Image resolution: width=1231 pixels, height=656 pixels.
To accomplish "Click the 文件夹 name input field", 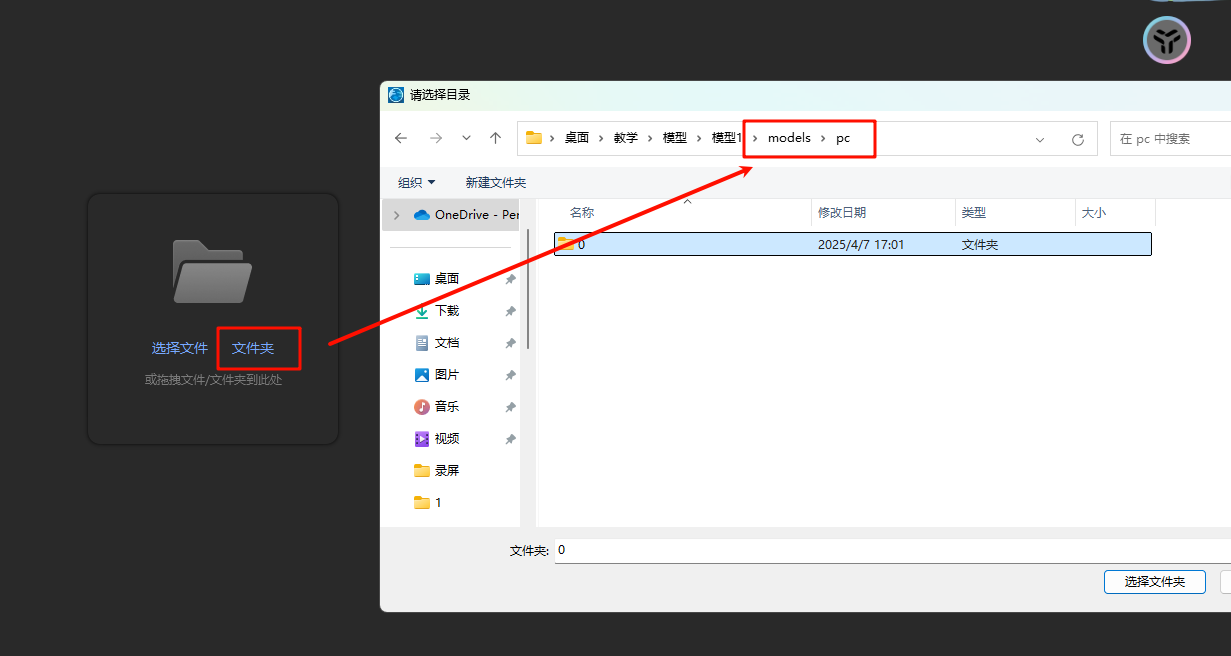I will click(x=890, y=551).
